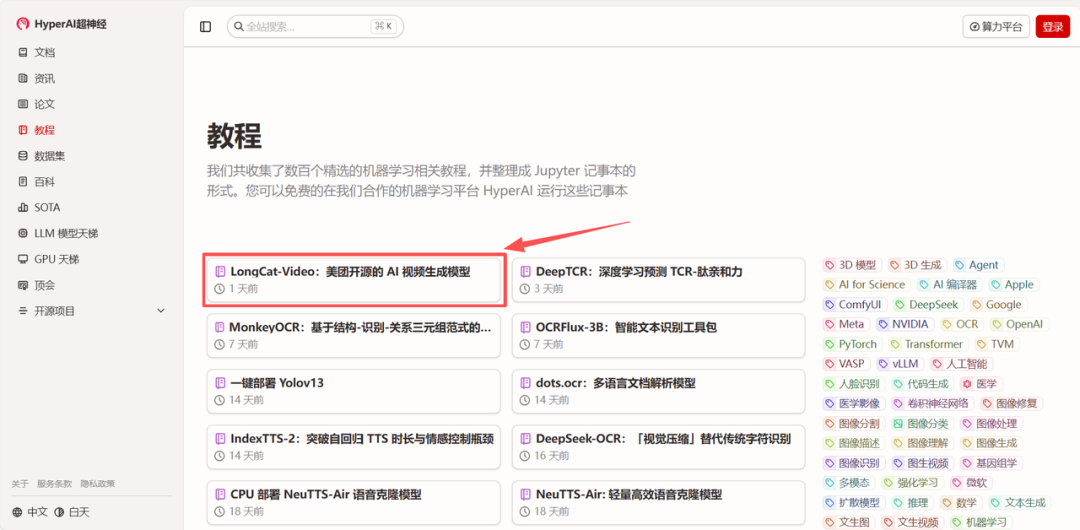Expand the 开源项目 menu

(x=90, y=311)
